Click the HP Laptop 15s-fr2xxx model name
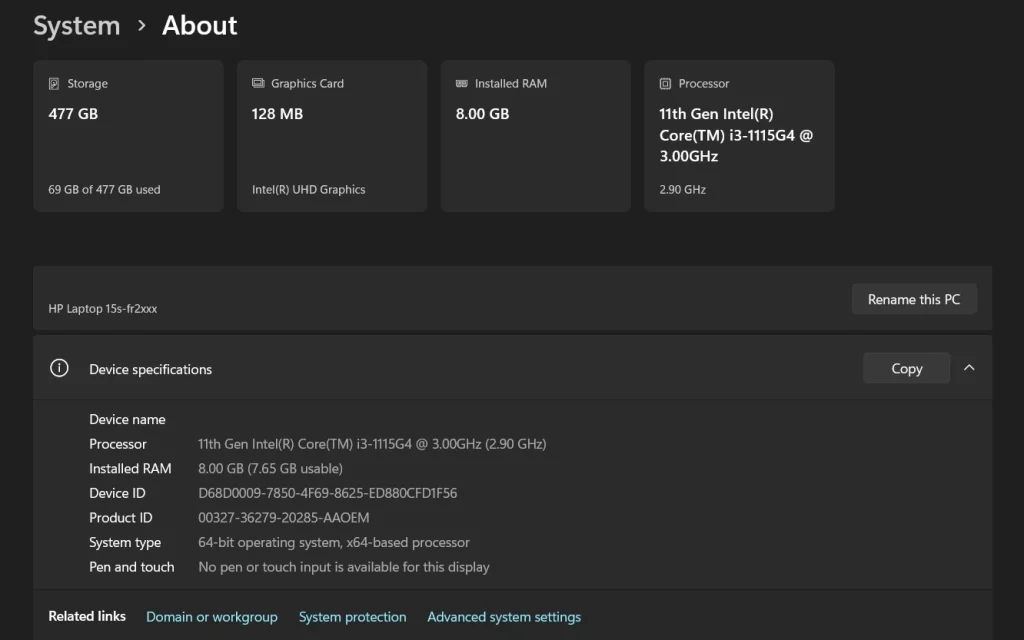1024x640 pixels. pyautogui.click(x=102, y=309)
